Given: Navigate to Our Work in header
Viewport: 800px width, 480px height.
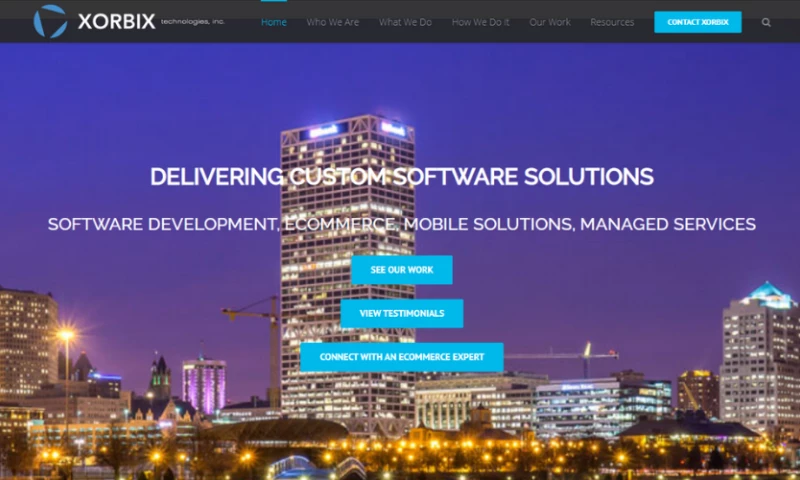Looking at the screenshot, I should point(550,22).
